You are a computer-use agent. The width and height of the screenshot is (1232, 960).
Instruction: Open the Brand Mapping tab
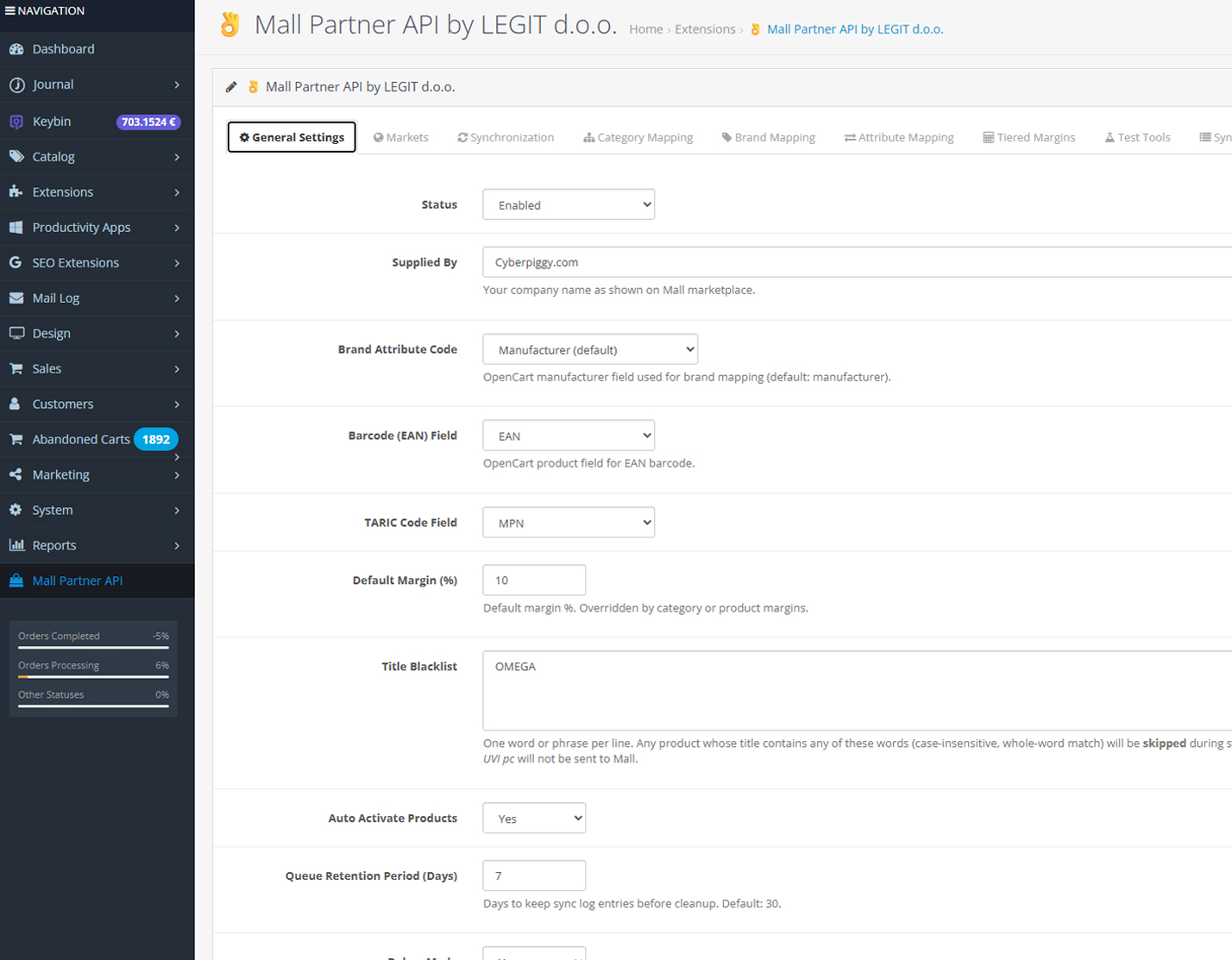tap(769, 137)
